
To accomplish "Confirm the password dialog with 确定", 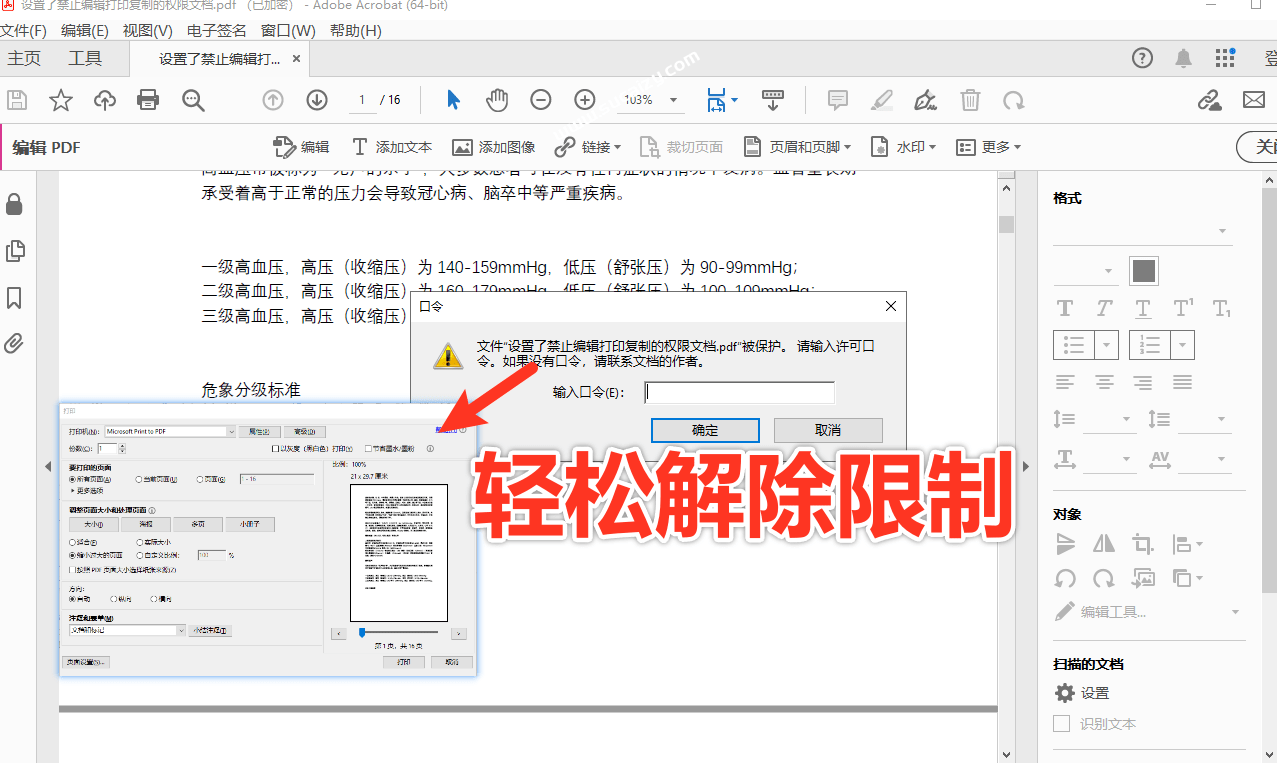I will point(705,430).
